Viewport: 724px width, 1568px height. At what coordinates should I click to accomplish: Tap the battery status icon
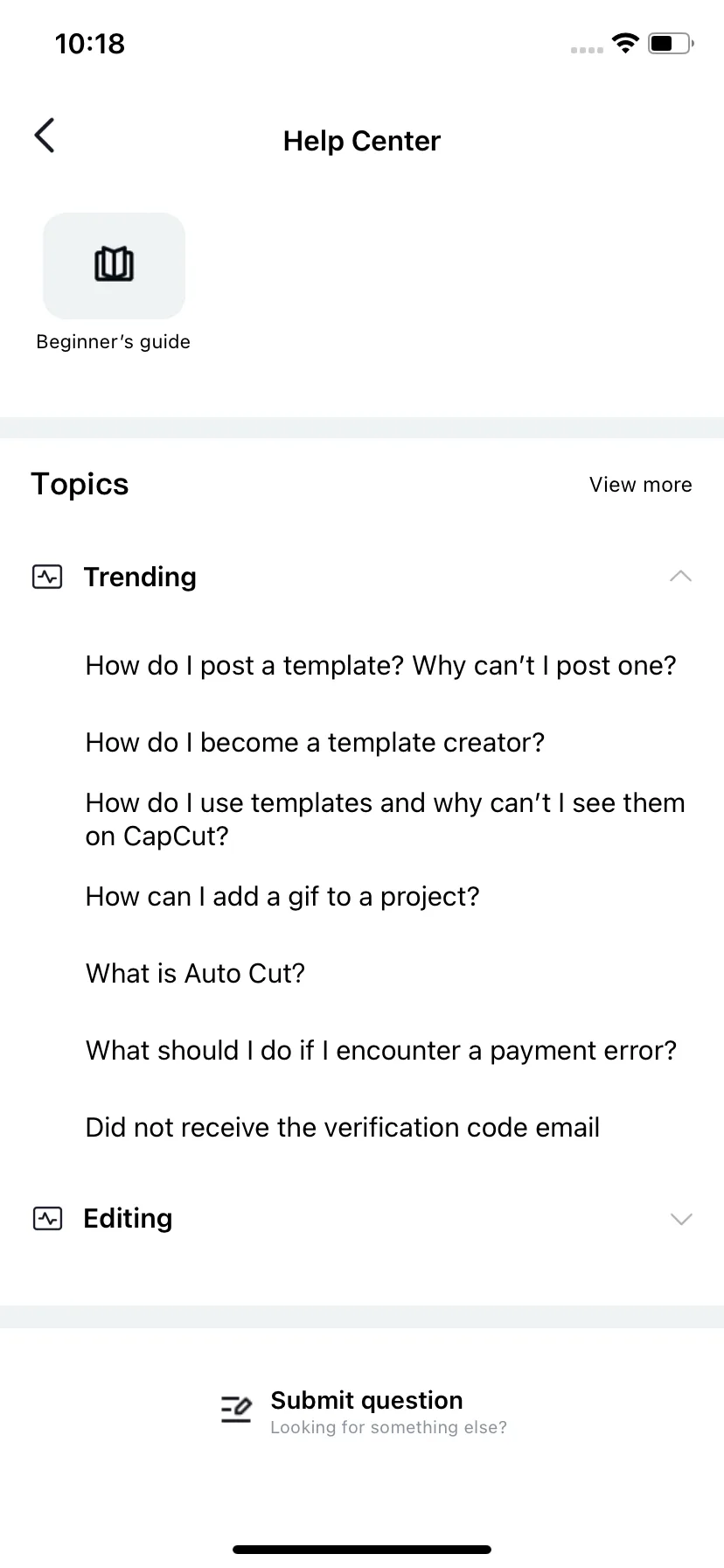coord(671,43)
